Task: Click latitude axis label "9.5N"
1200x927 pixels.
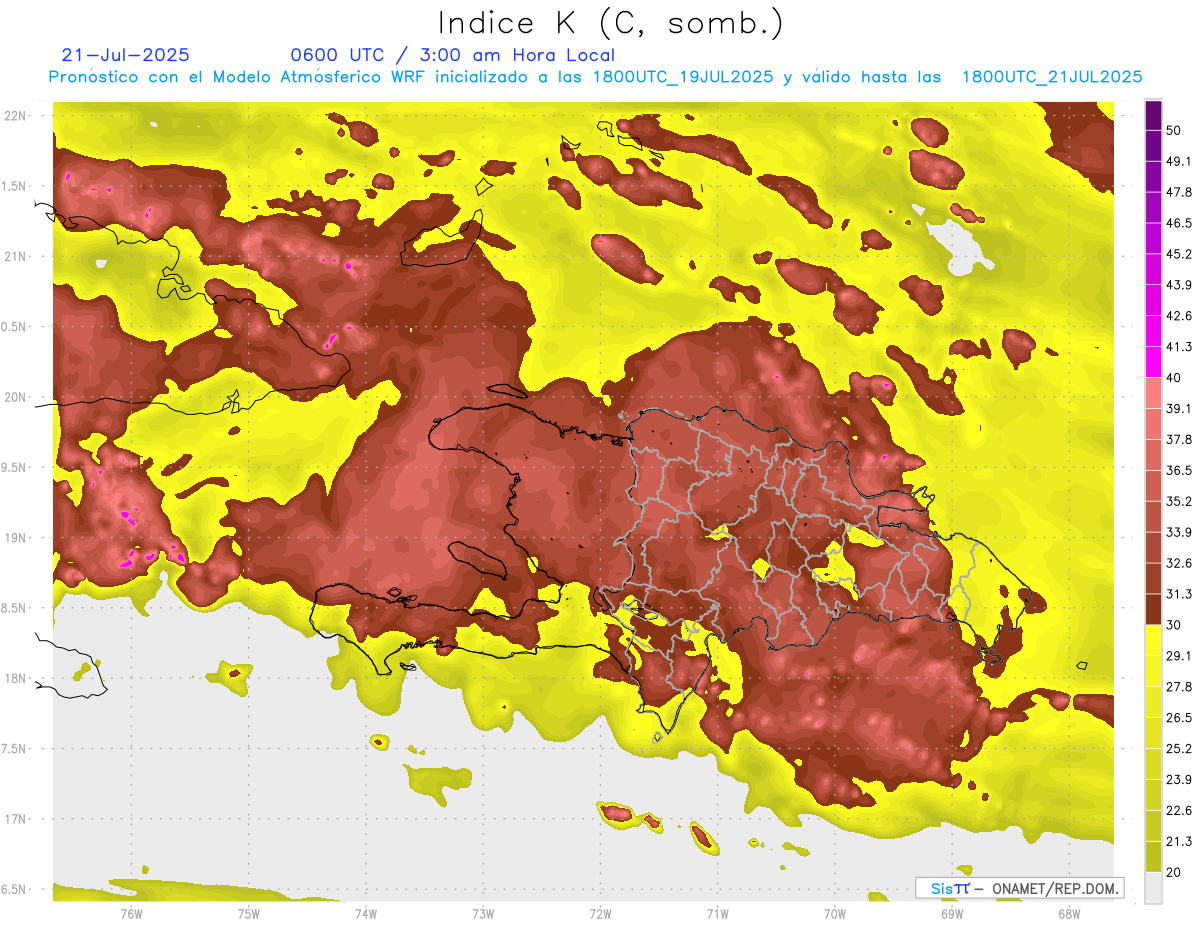Action: (15, 468)
